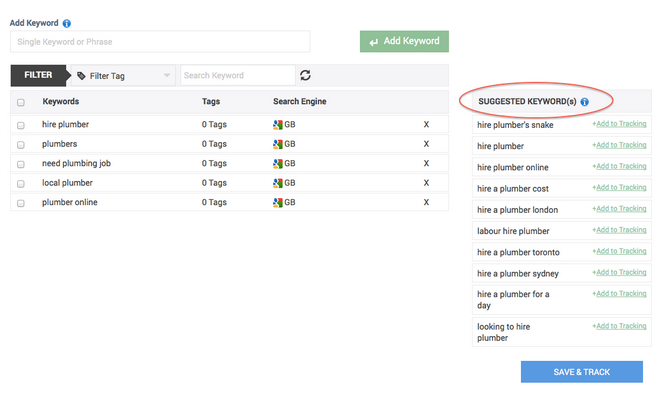Click Google icon in 'hire plumber' row
The image size is (657, 393).
(x=277, y=124)
